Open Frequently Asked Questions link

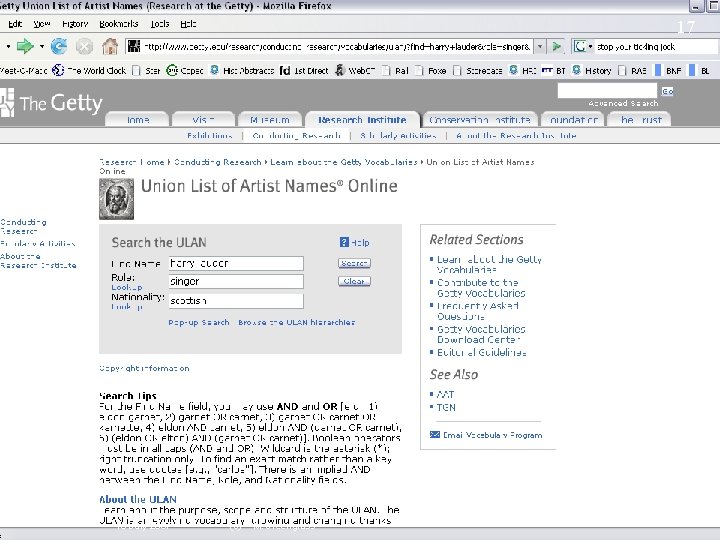coord(478,311)
